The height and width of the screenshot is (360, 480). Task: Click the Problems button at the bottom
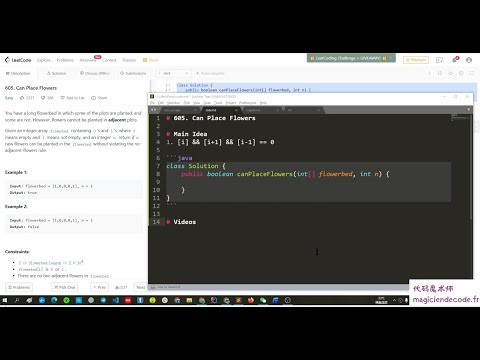(x=19, y=287)
